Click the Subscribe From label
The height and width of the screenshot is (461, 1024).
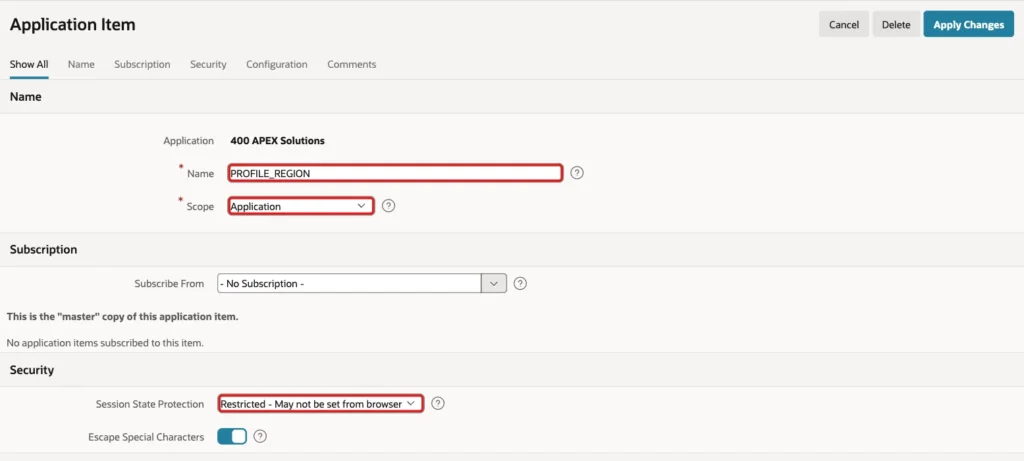click(169, 283)
